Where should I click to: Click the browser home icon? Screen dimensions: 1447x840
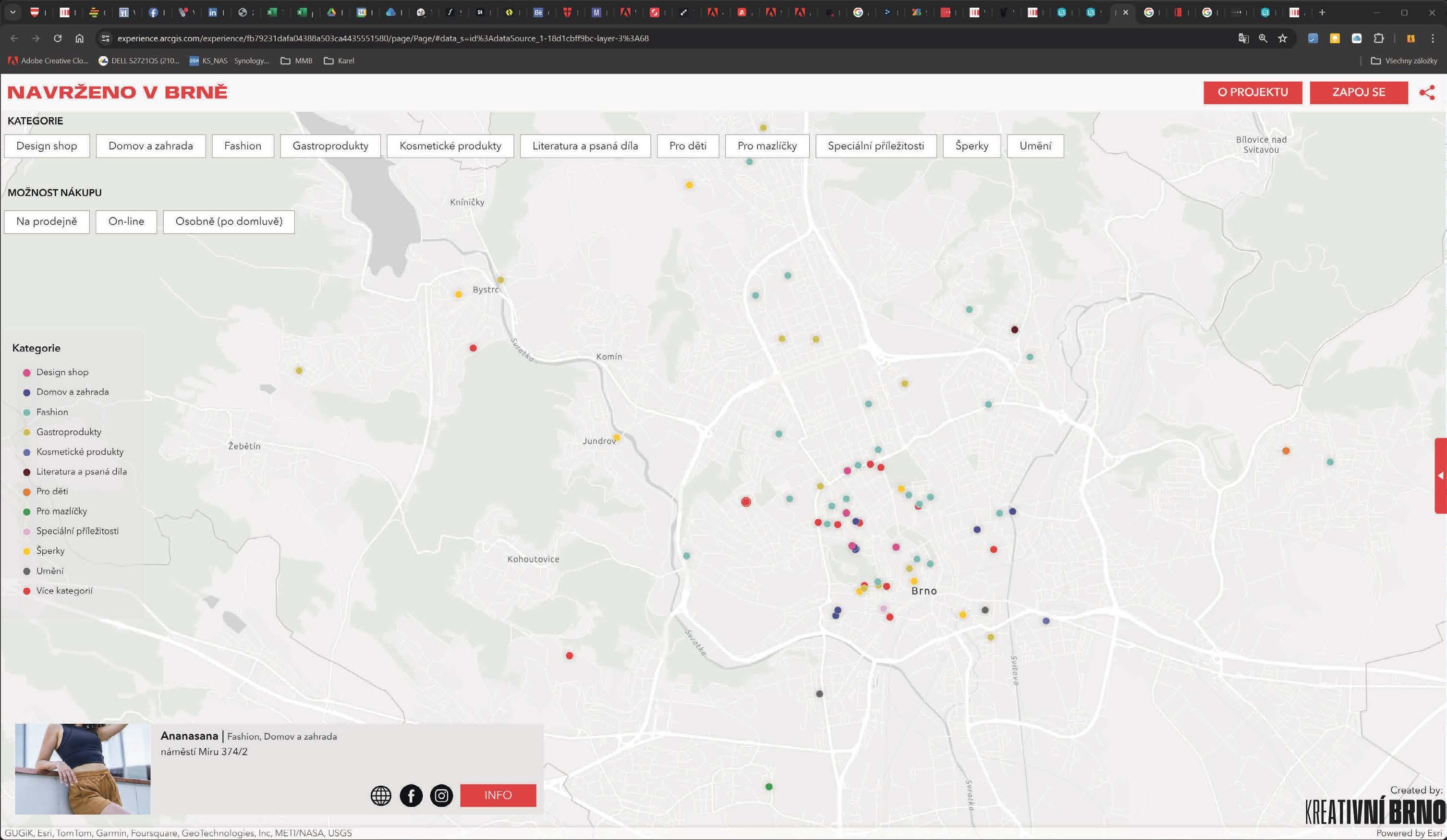click(79, 38)
